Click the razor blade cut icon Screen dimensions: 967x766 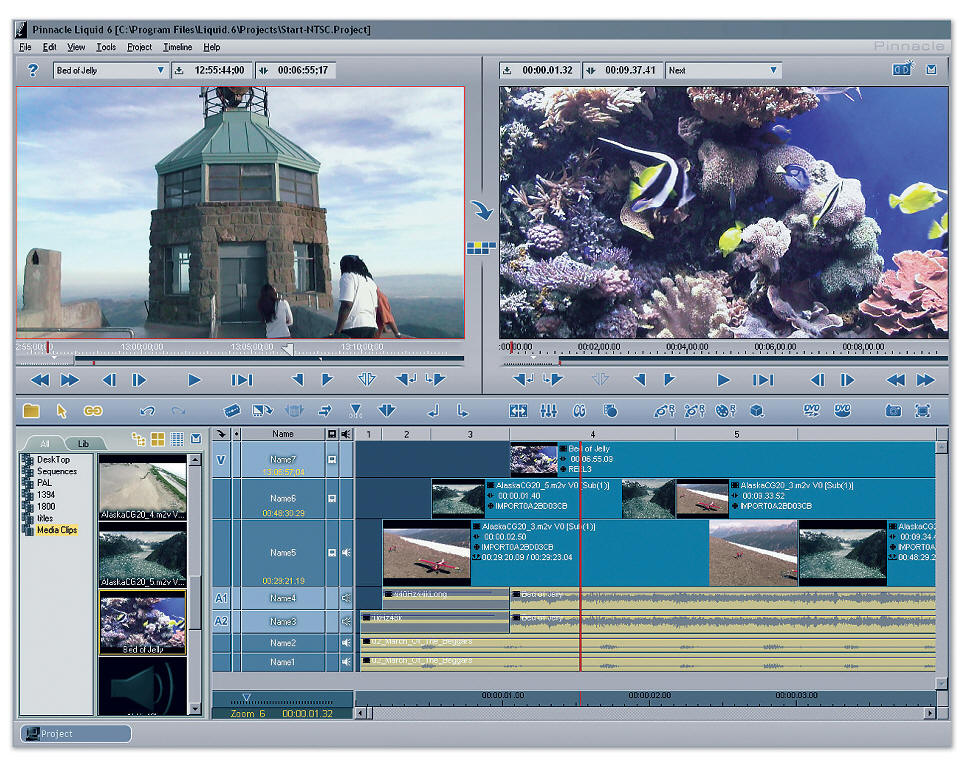pyautogui.click(x=232, y=411)
